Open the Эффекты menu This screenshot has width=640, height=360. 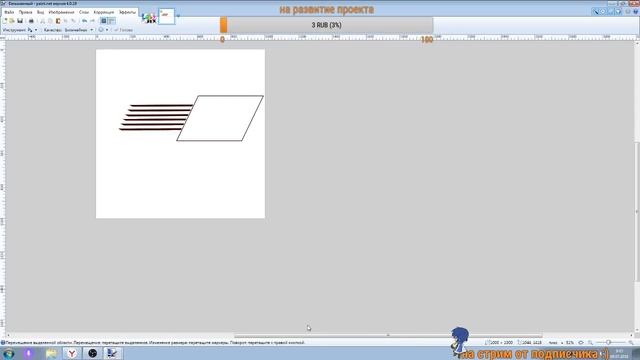click(127, 12)
